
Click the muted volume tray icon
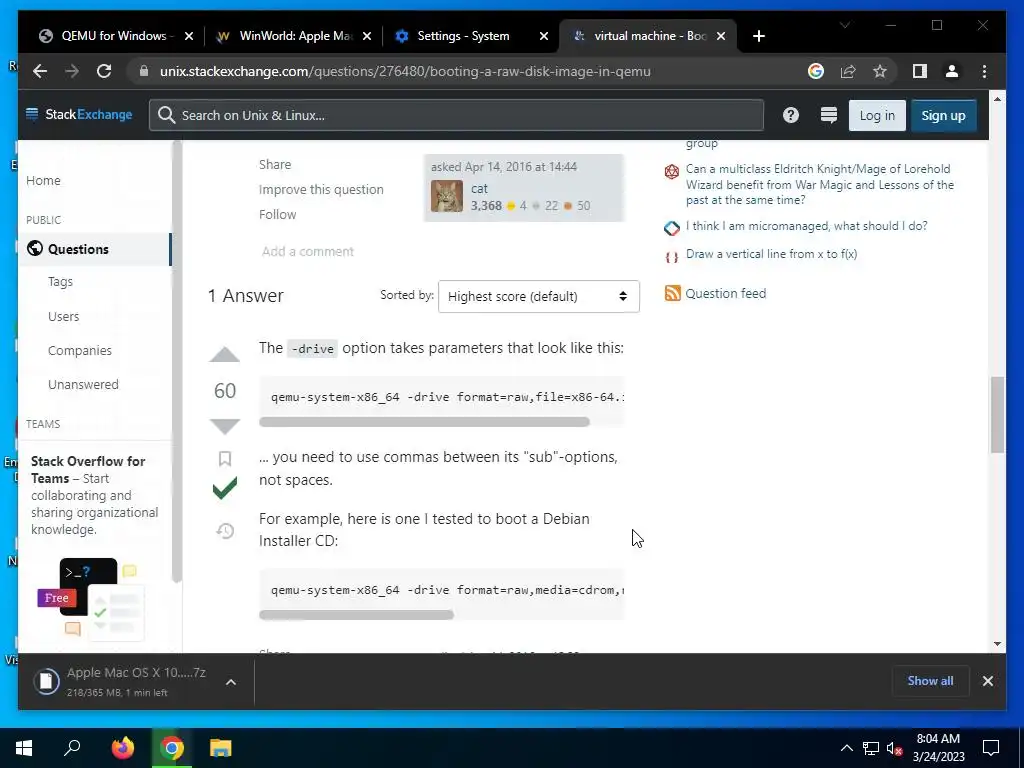(x=894, y=748)
